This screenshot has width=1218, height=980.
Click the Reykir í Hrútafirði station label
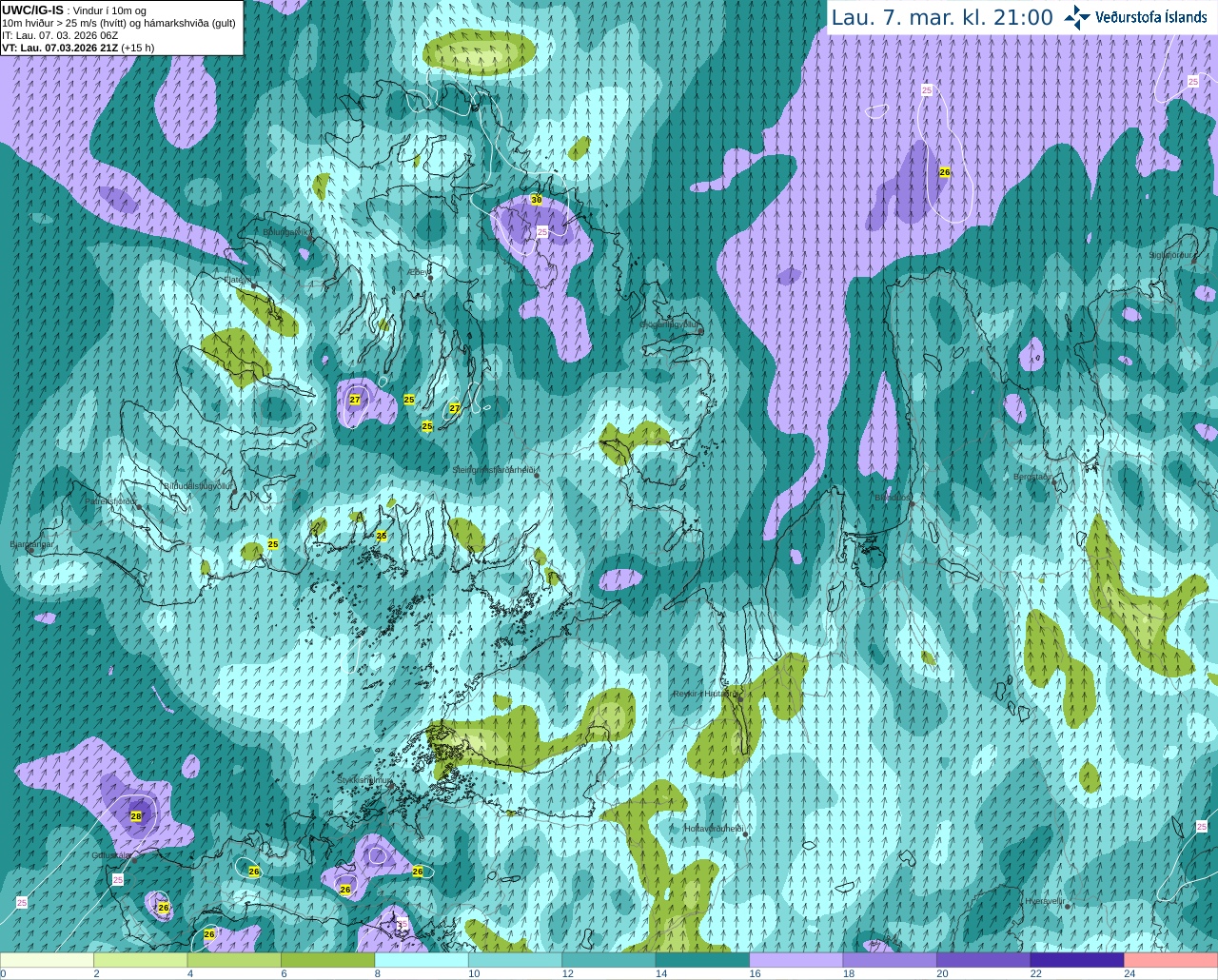point(705,694)
